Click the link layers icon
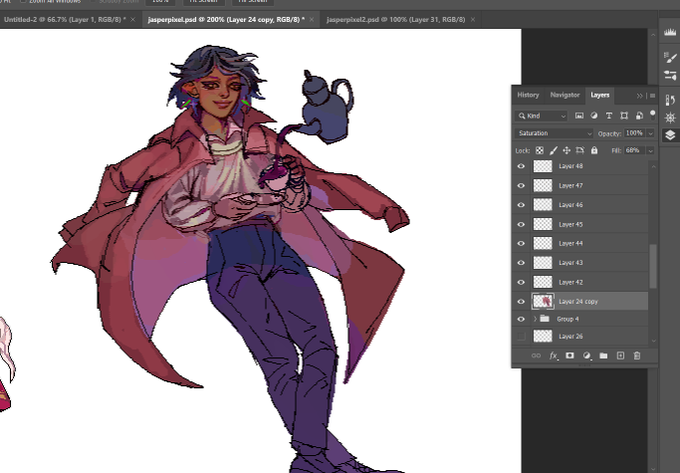This screenshot has width=680, height=473. click(536, 356)
